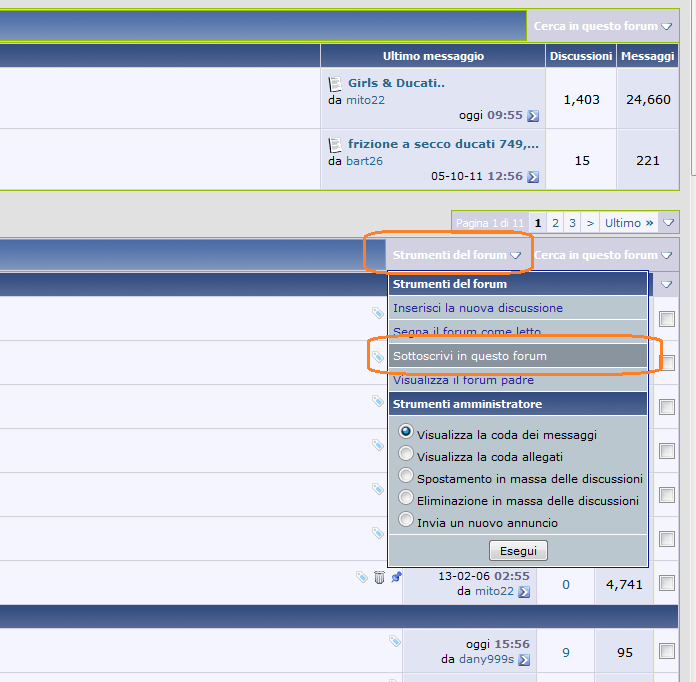Screen dimensions: 696x682
Task: Open the Cerca in questo forum dropdown beside Strumenti del forum
Action: point(602,255)
